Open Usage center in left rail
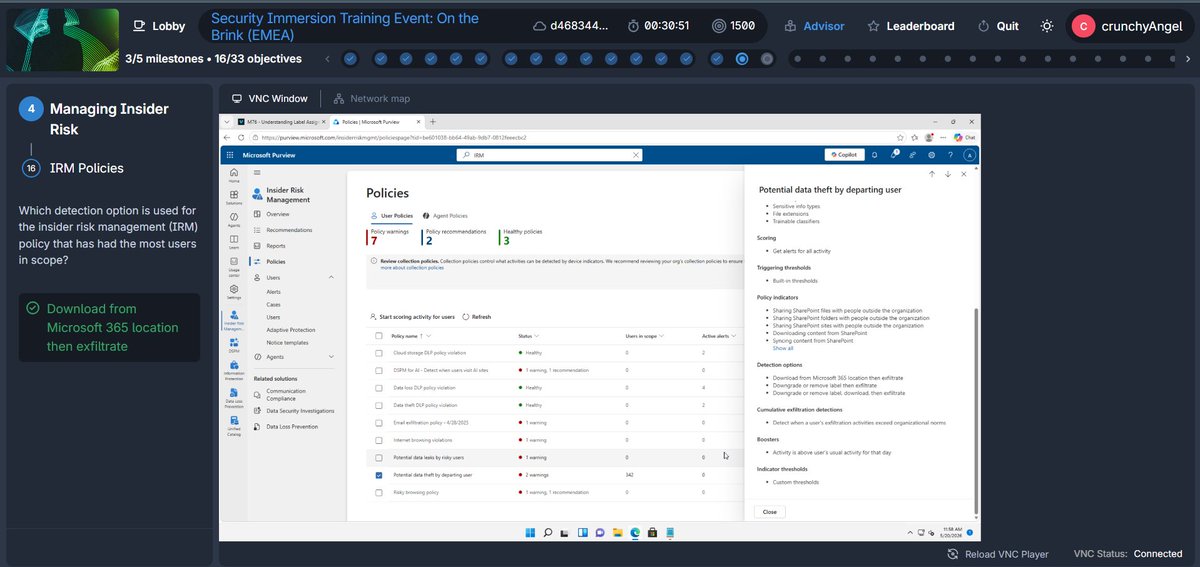 (233, 268)
